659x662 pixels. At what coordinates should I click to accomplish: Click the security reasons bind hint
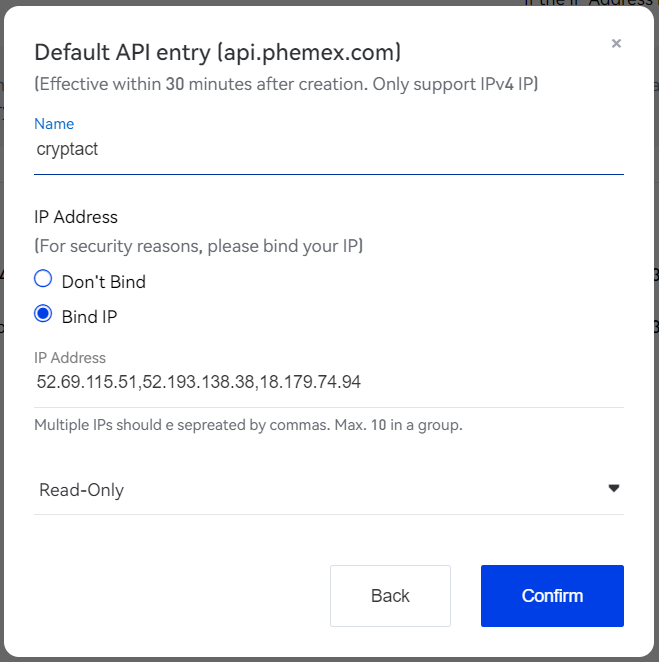198,246
